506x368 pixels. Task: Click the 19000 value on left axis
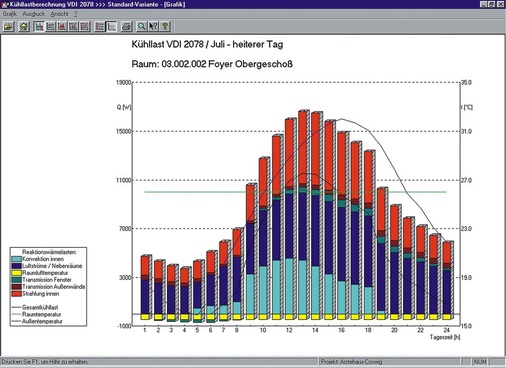point(124,82)
